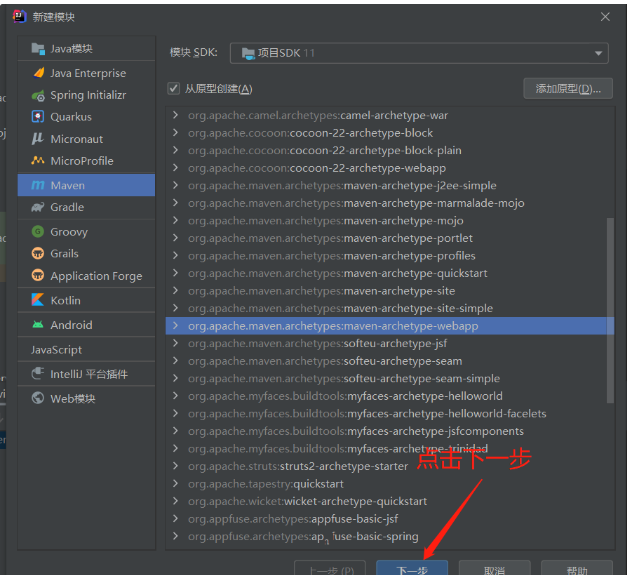The height and width of the screenshot is (575, 627).
Task: Click the Application Forge icon
Action: pos(38,276)
